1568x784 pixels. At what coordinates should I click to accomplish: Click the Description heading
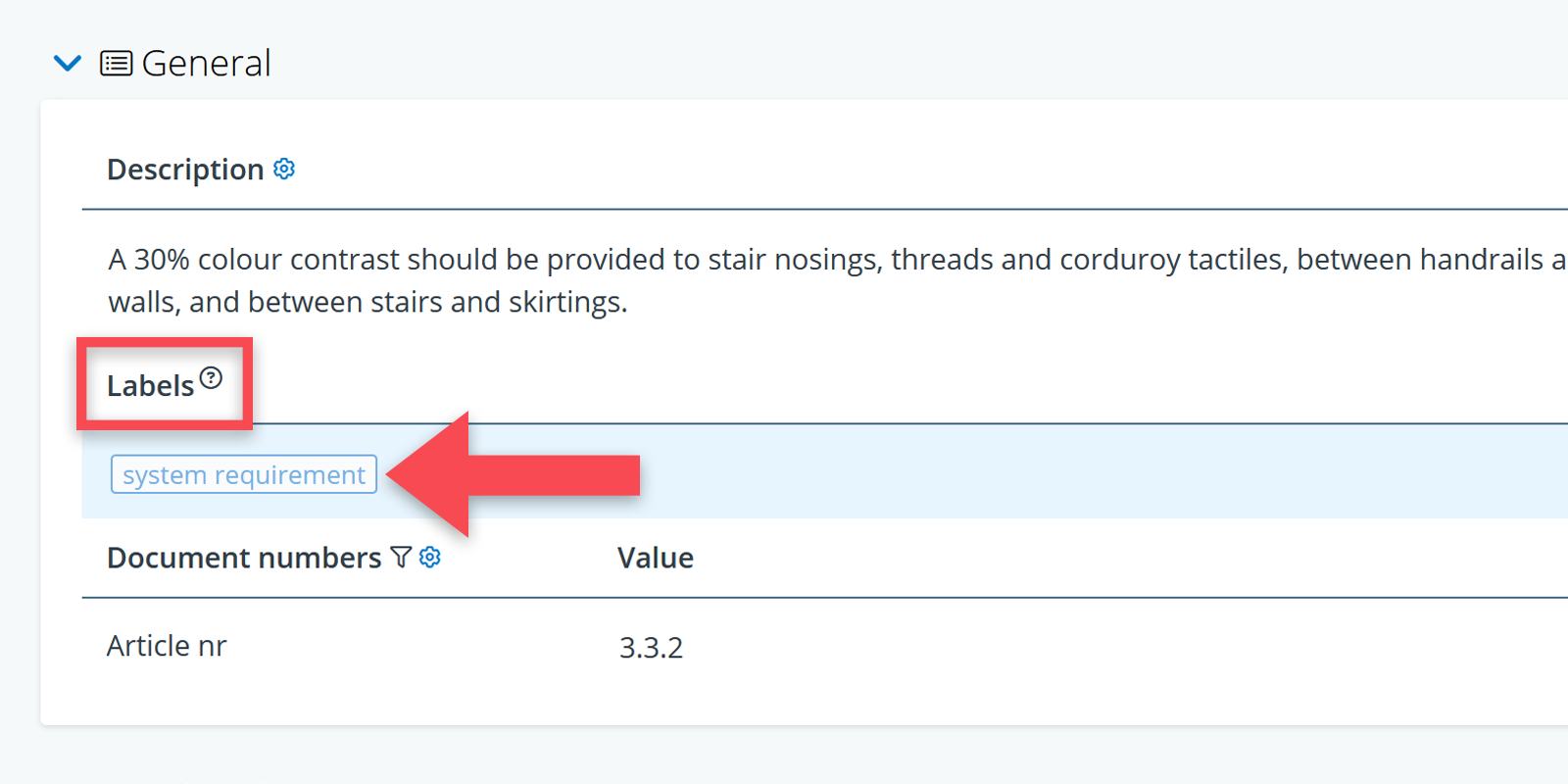pyautogui.click(x=185, y=170)
